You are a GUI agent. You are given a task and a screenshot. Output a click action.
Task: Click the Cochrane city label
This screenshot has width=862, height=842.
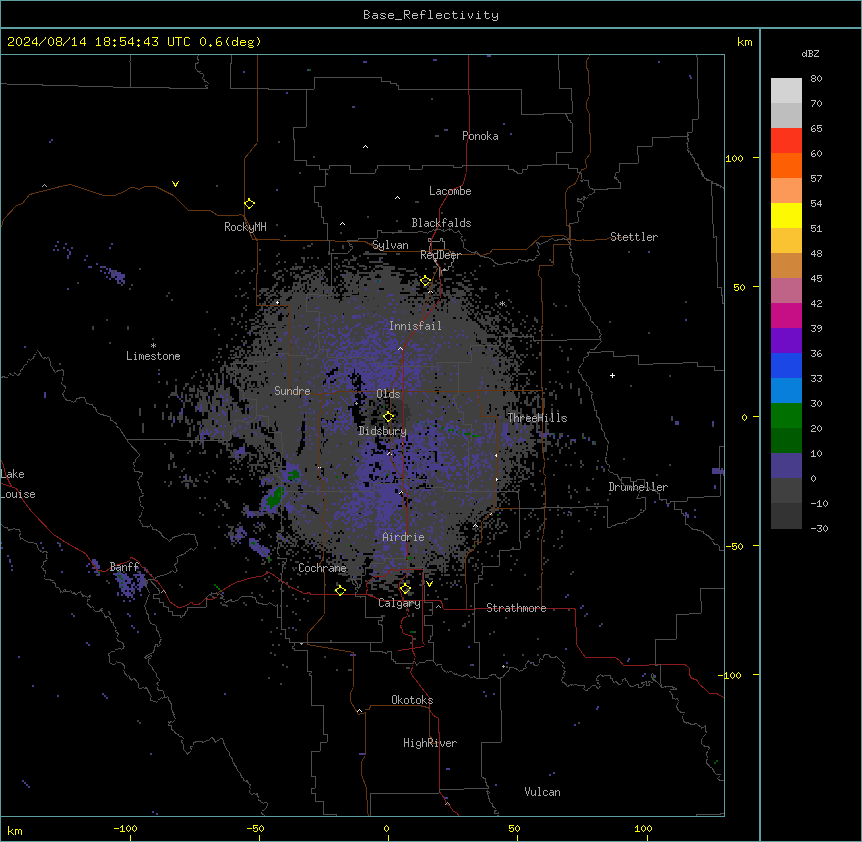[x=322, y=568]
